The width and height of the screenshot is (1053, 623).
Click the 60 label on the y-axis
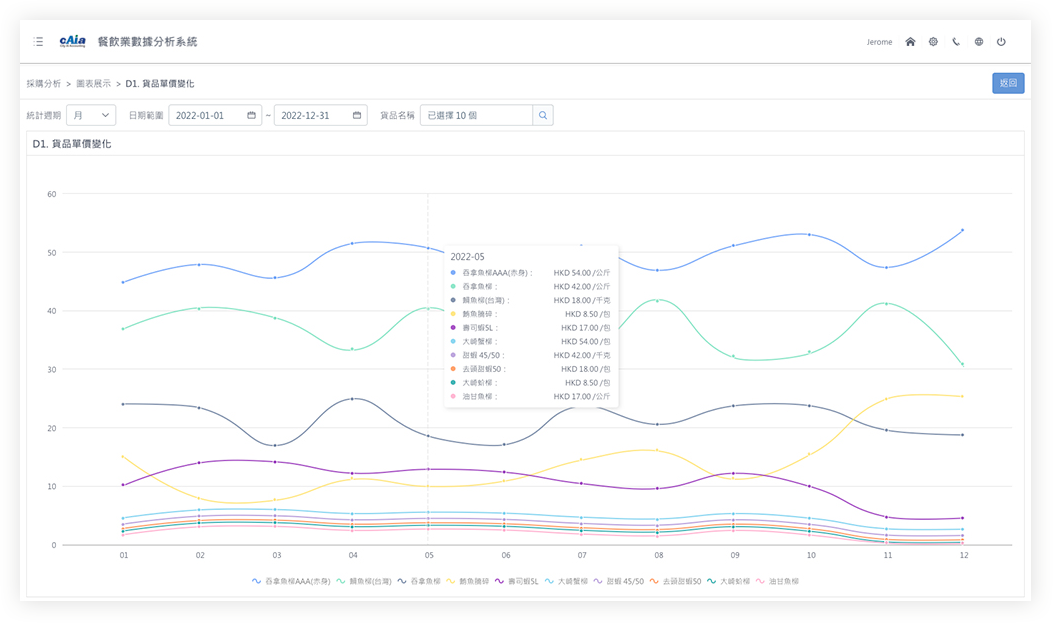[52, 194]
